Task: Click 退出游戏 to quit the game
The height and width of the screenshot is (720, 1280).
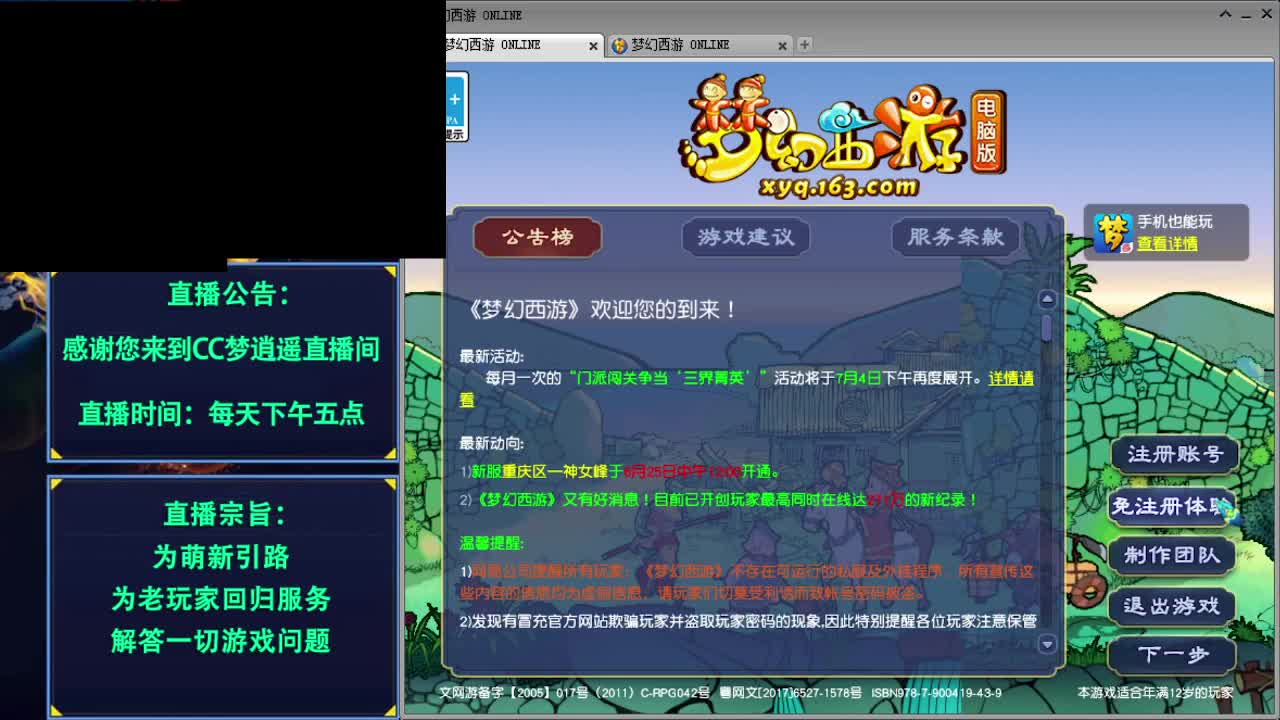Action: 1171,606
